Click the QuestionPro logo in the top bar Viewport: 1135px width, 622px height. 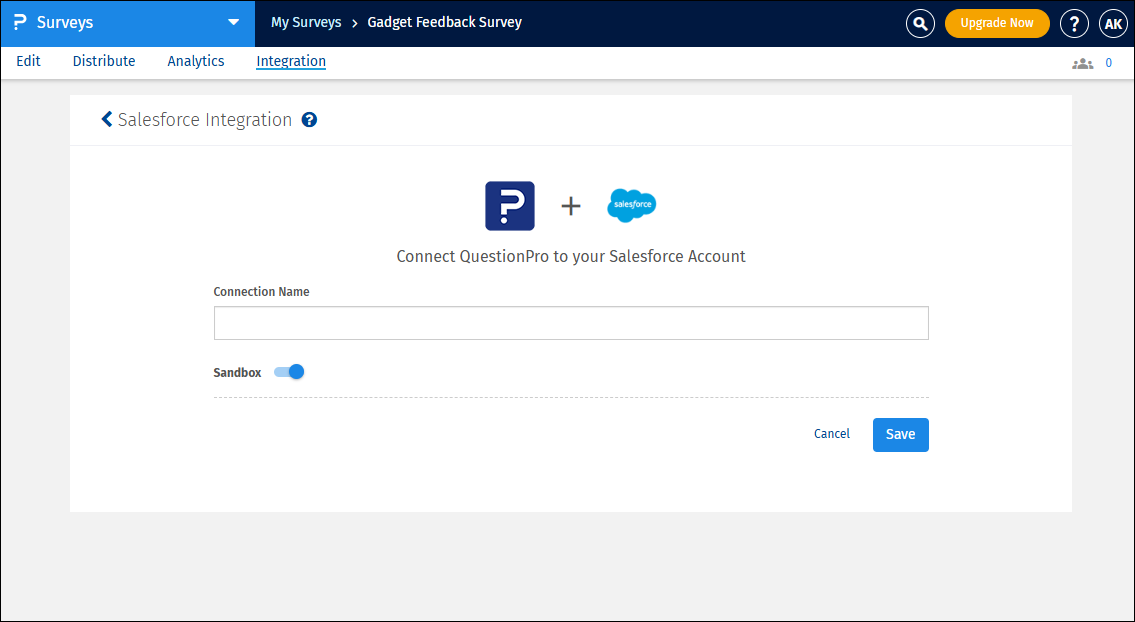click(17, 22)
